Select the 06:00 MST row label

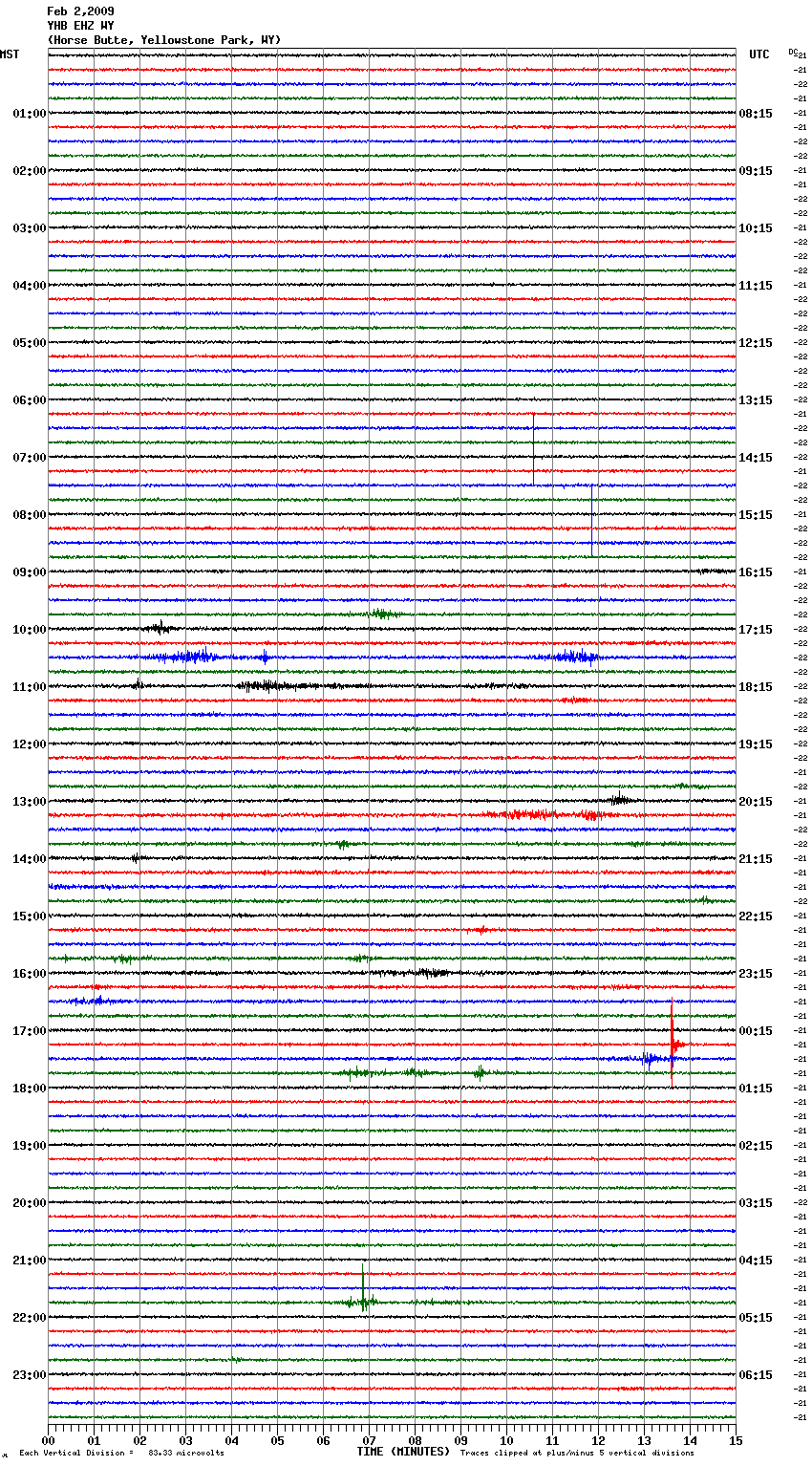tap(30, 400)
